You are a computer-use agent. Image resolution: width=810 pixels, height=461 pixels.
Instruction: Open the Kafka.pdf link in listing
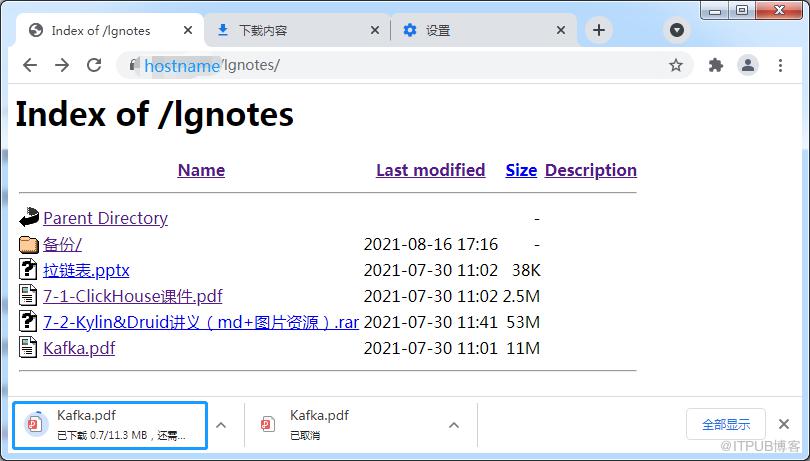point(79,348)
